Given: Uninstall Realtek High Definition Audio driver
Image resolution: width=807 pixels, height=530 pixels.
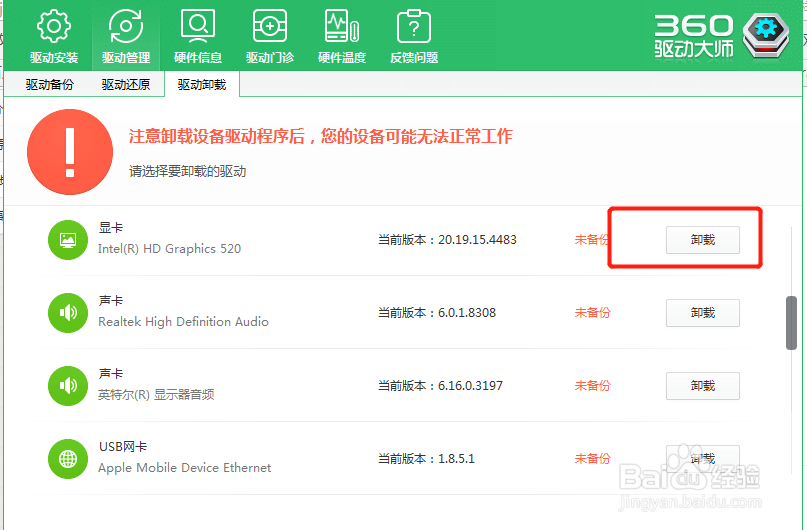Looking at the screenshot, I should click(x=703, y=313).
